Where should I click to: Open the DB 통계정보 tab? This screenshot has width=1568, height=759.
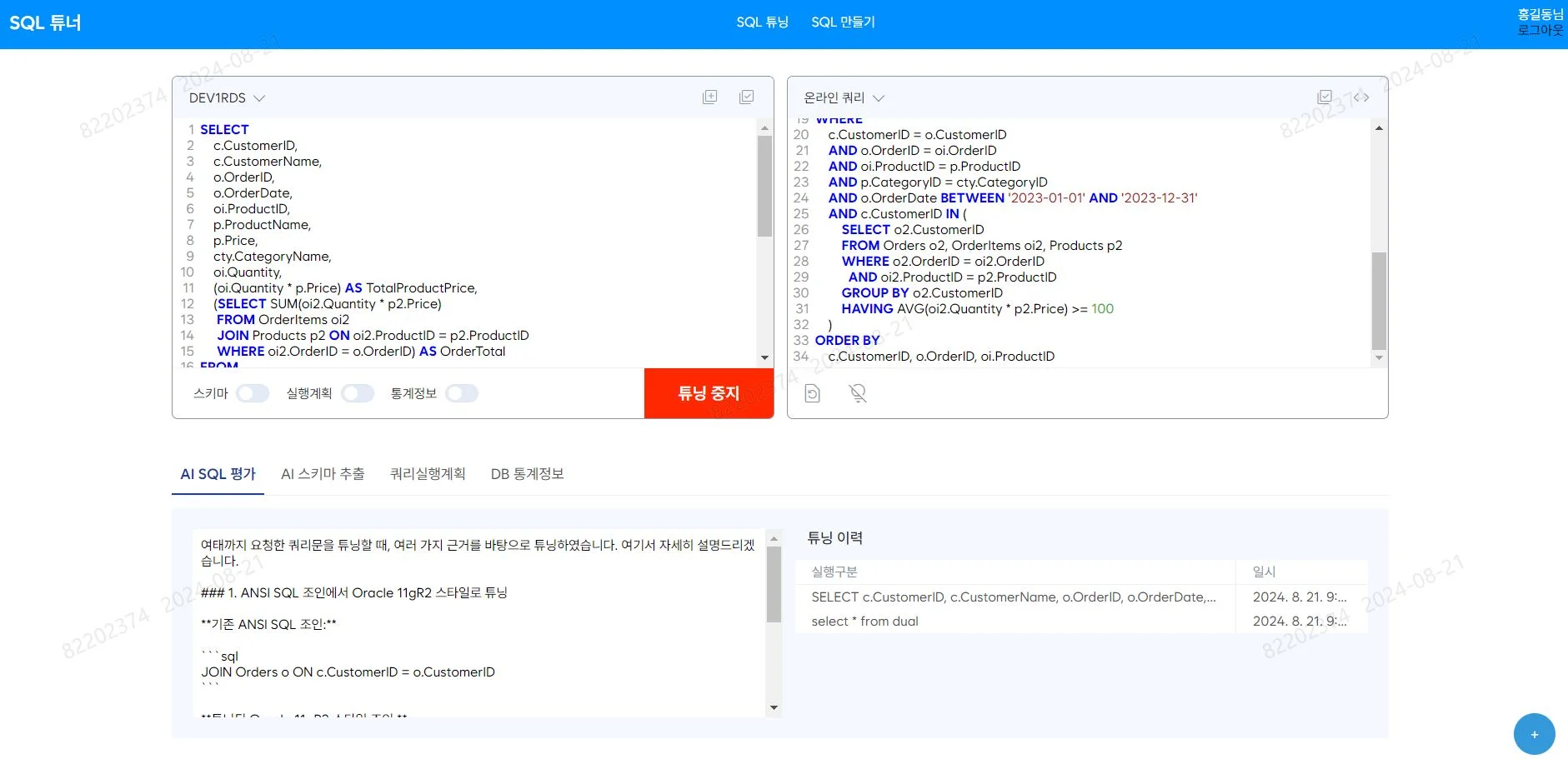pos(529,473)
